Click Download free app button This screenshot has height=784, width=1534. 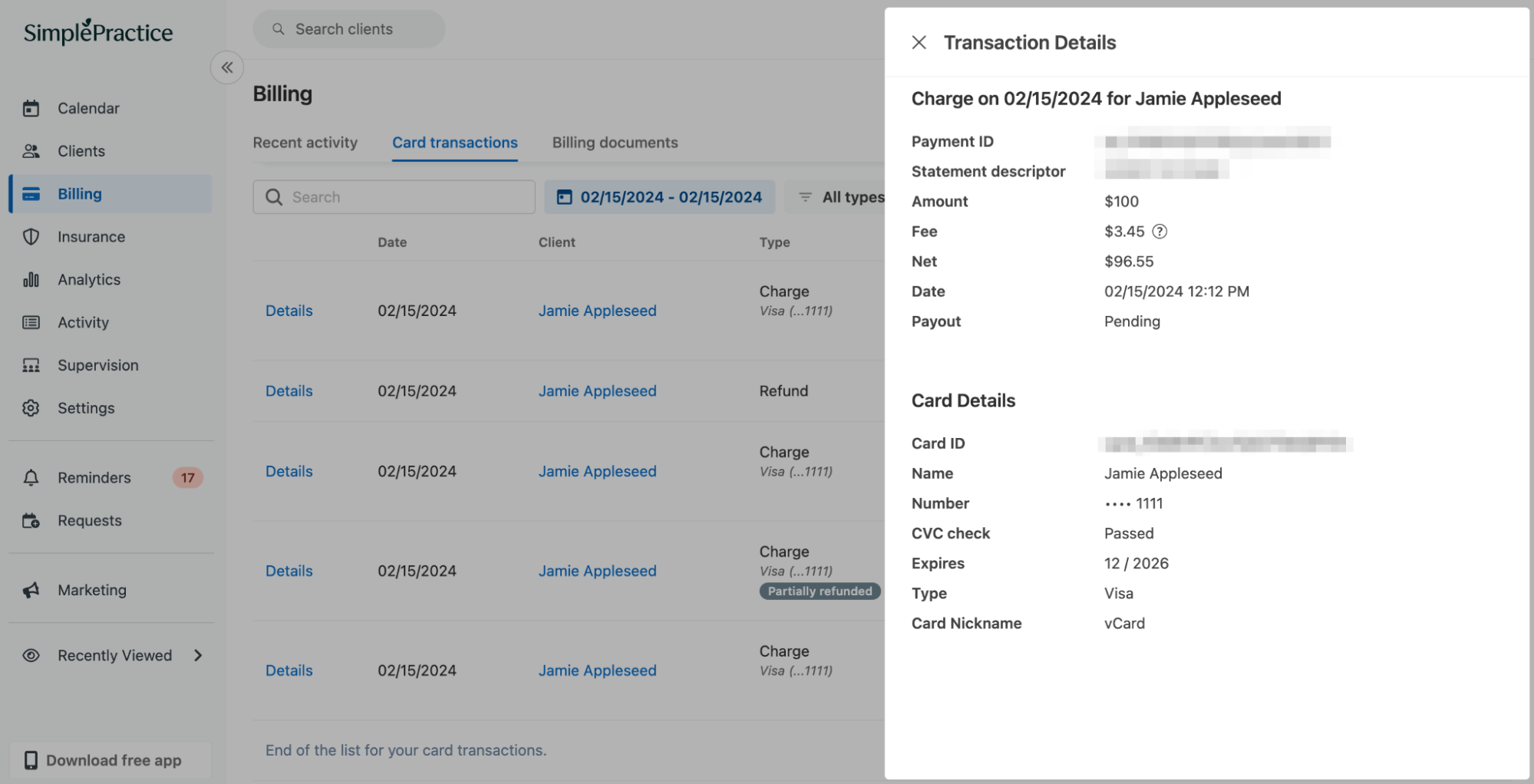111,760
